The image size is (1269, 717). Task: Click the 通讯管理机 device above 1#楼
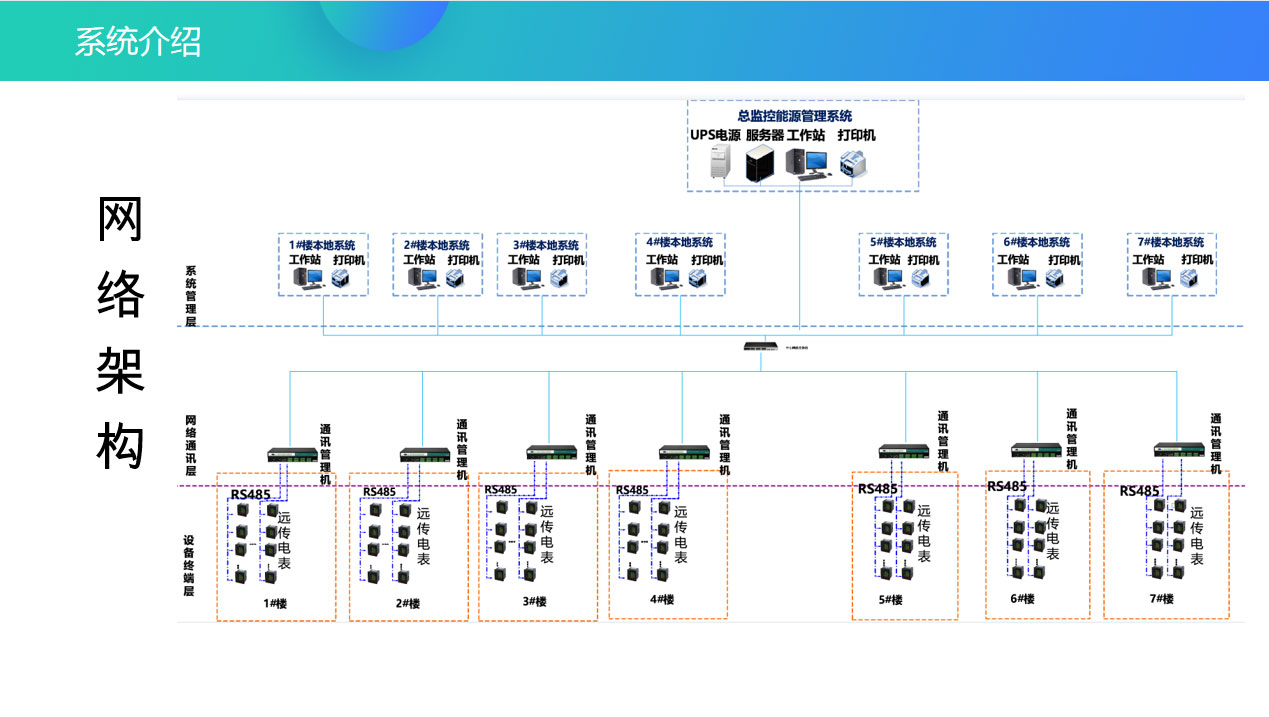pyautogui.click(x=292, y=454)
